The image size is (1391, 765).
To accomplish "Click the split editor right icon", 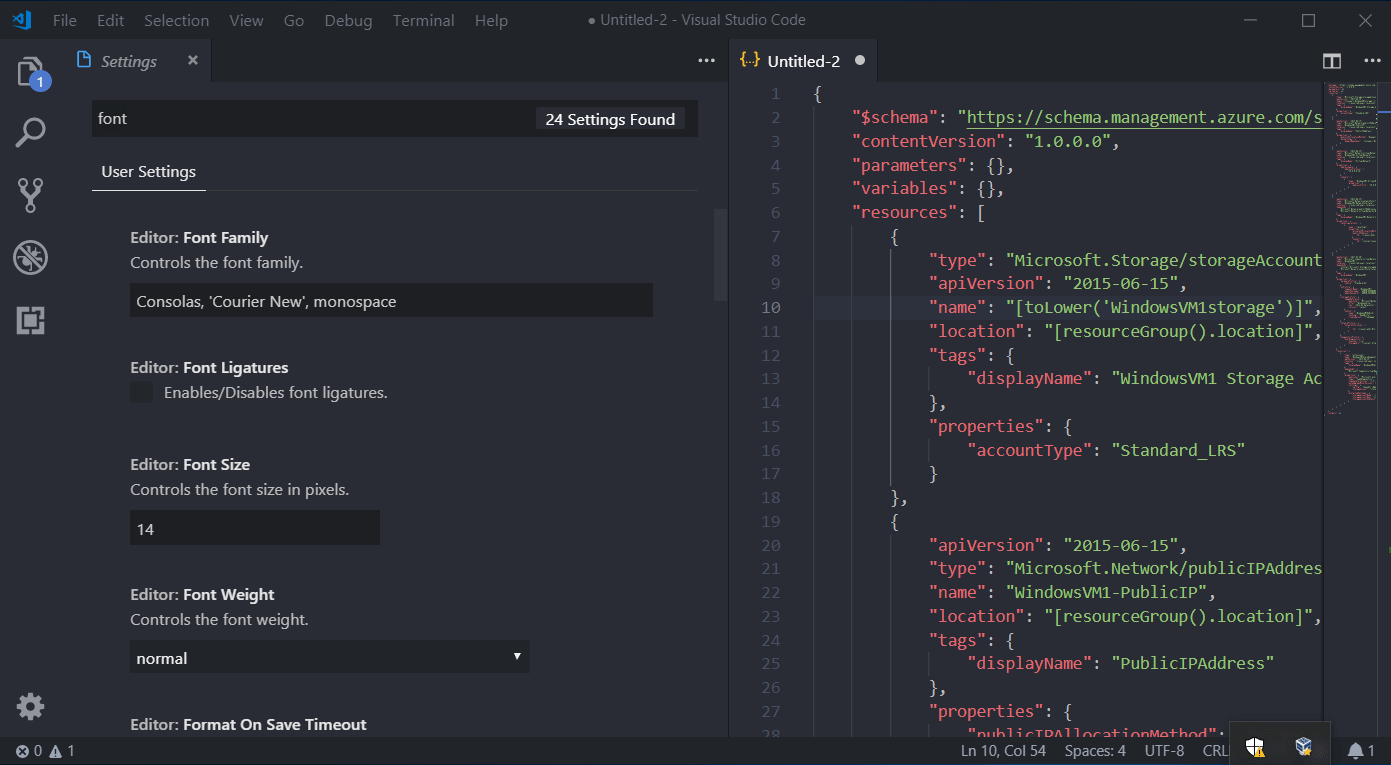I will (x=1331, y=61).
